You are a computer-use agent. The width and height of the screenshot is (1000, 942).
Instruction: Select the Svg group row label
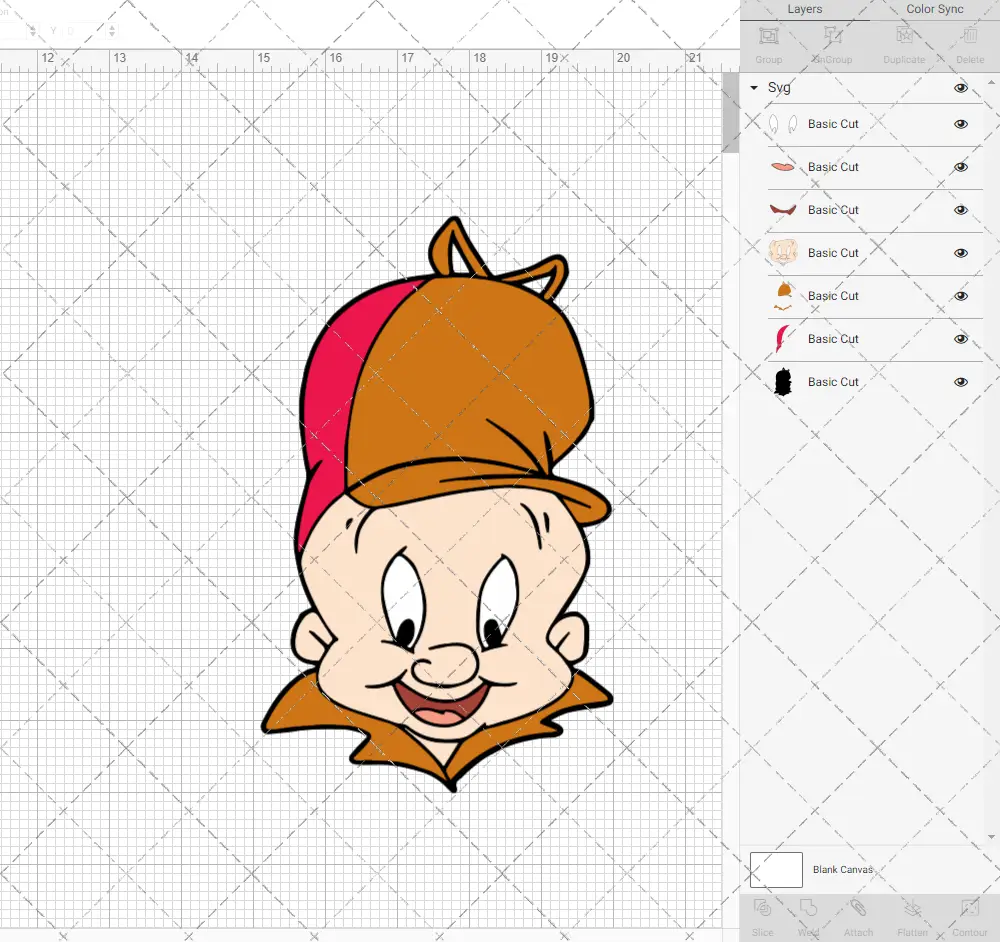click(x=779, y=88)
